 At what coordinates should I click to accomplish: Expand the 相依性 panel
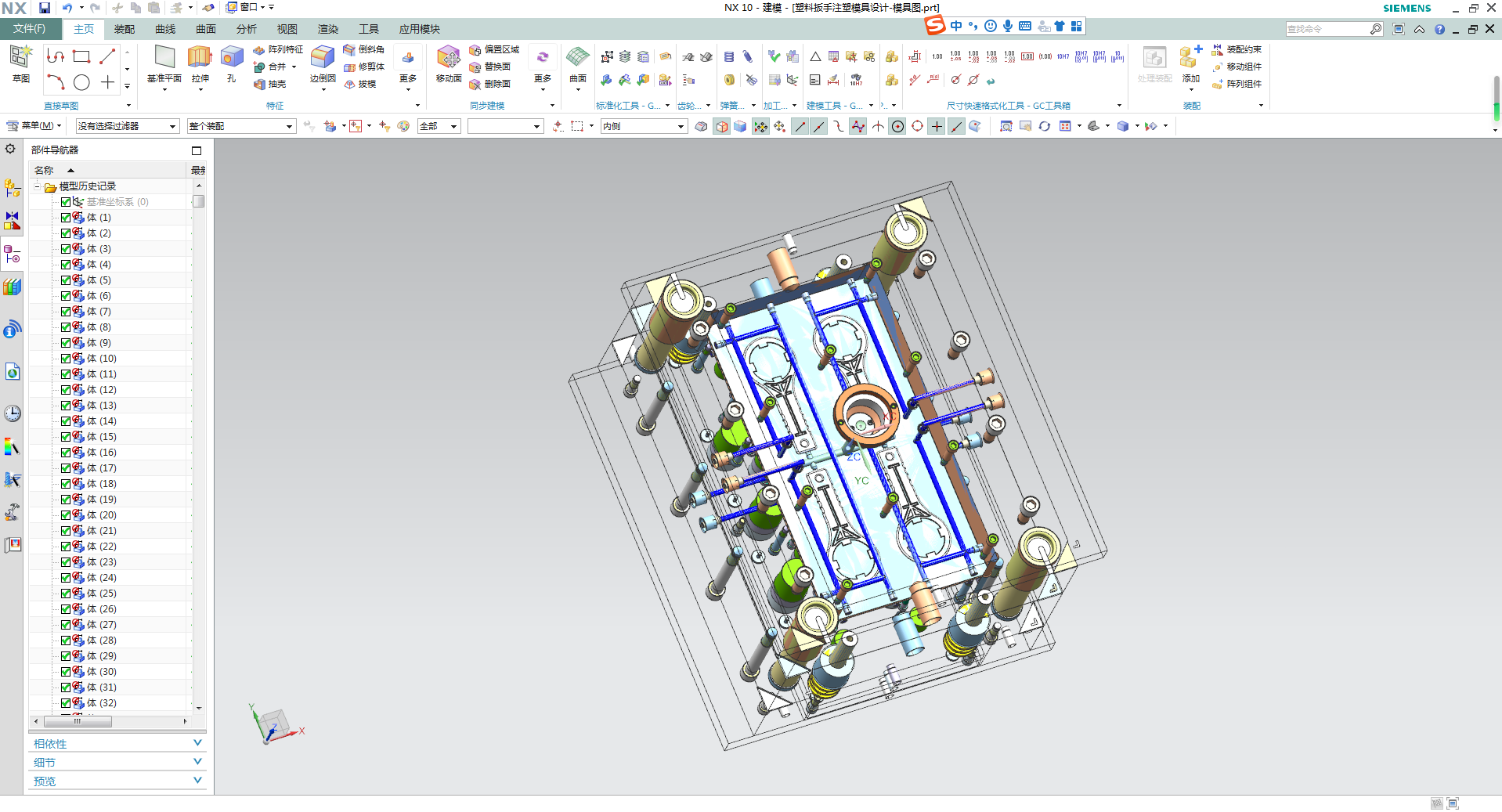[117, 743]
